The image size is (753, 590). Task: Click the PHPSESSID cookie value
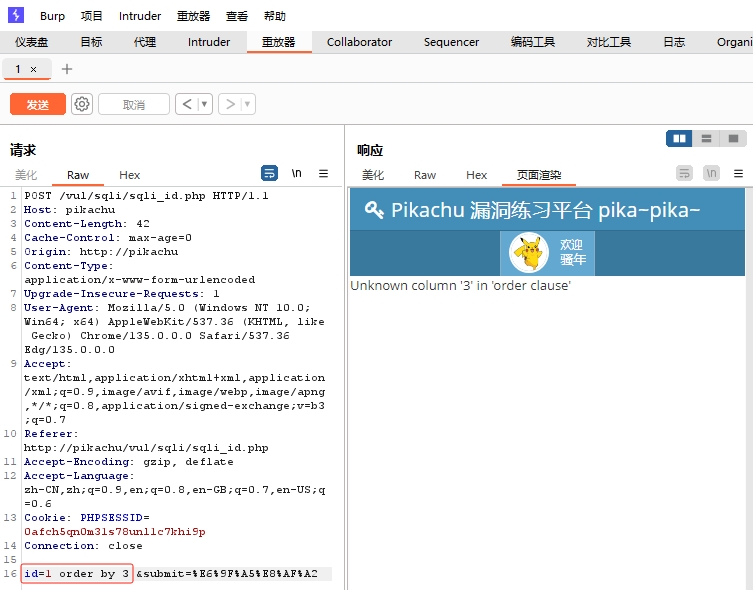115,531
